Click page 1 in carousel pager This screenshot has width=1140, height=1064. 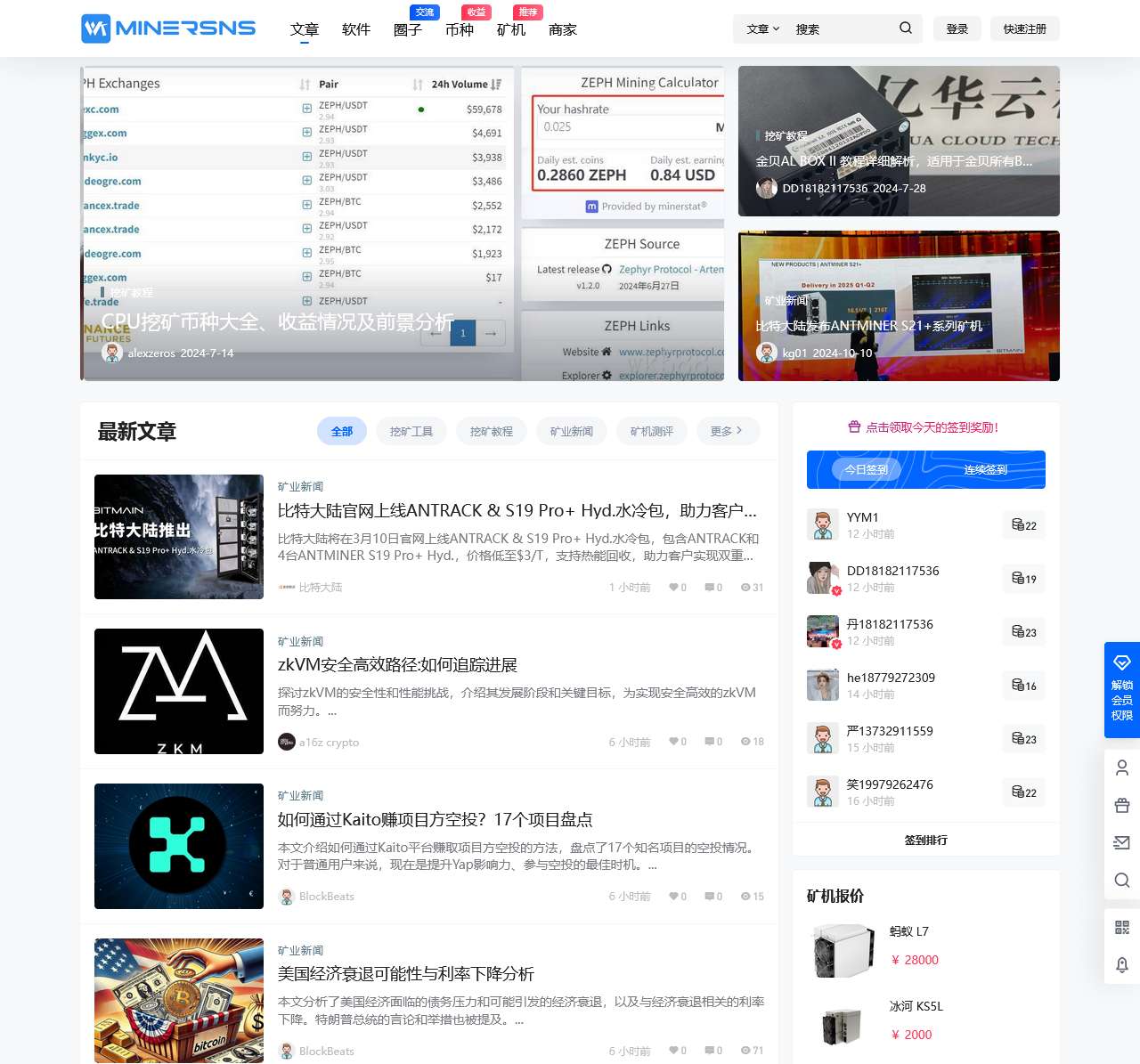[463, 333]
